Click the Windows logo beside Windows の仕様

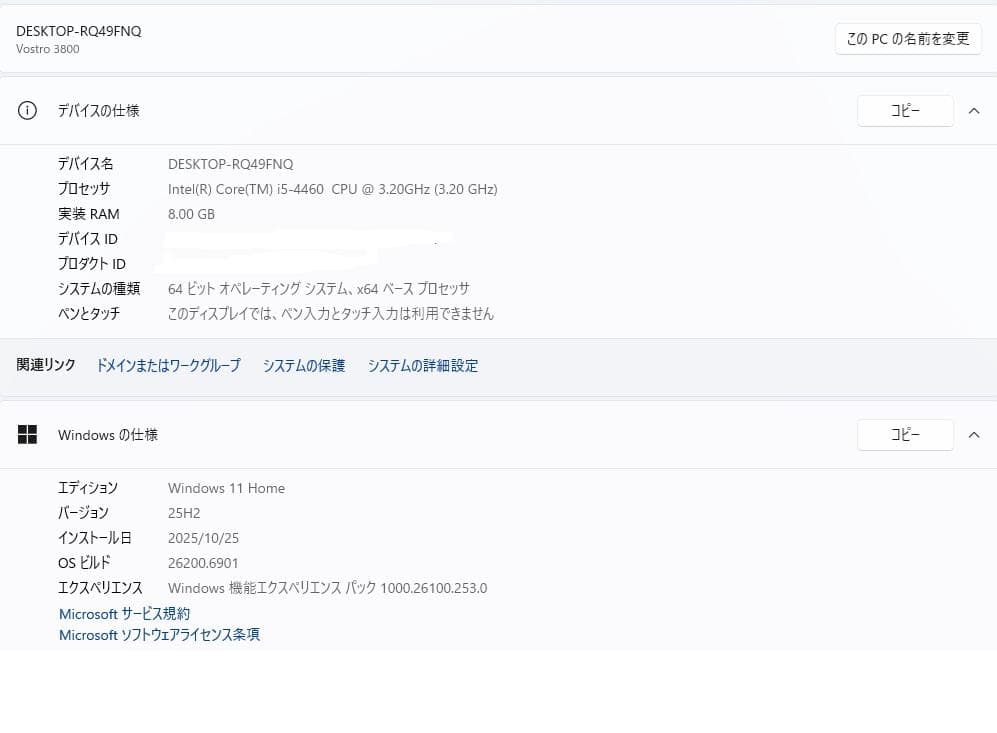click(27, 434)
